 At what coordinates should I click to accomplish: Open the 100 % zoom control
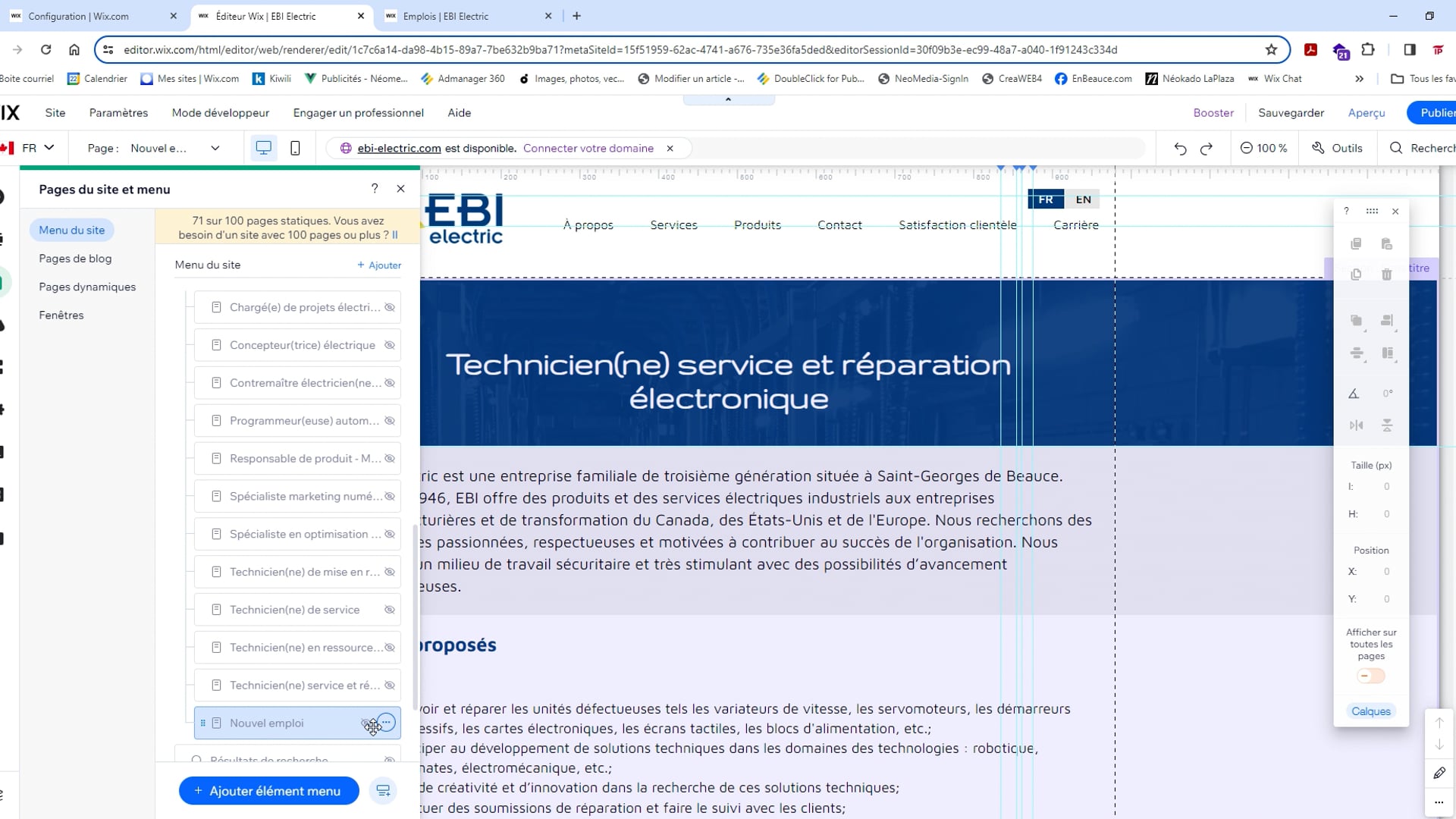[1264, 148]
